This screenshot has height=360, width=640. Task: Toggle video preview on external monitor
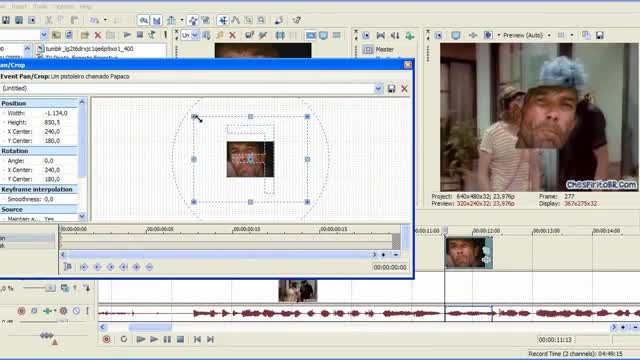tap(456, 36)
